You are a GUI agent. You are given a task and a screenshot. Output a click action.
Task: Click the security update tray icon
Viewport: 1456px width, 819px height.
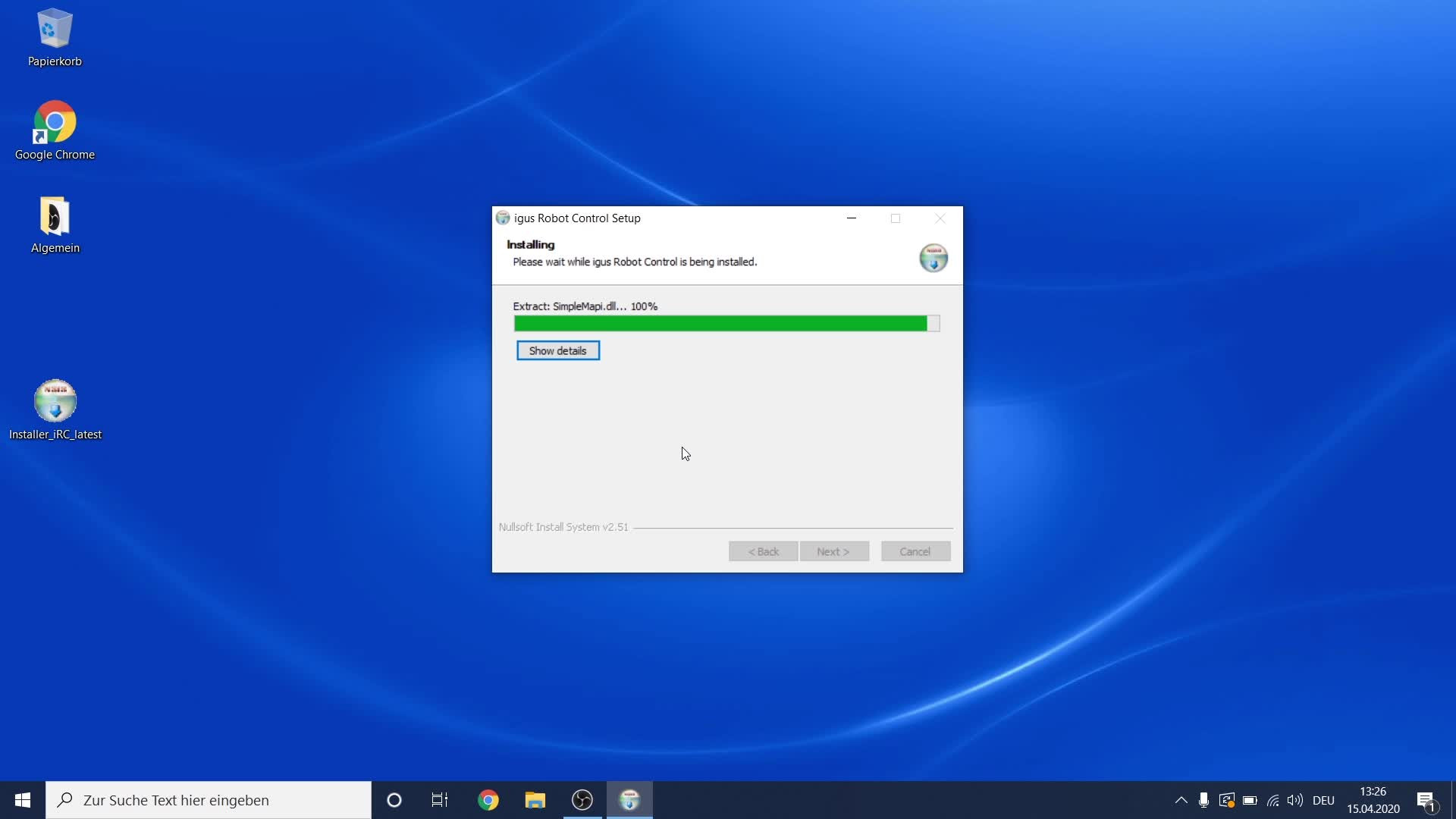pyautogui.click(x=1226, y=800)
